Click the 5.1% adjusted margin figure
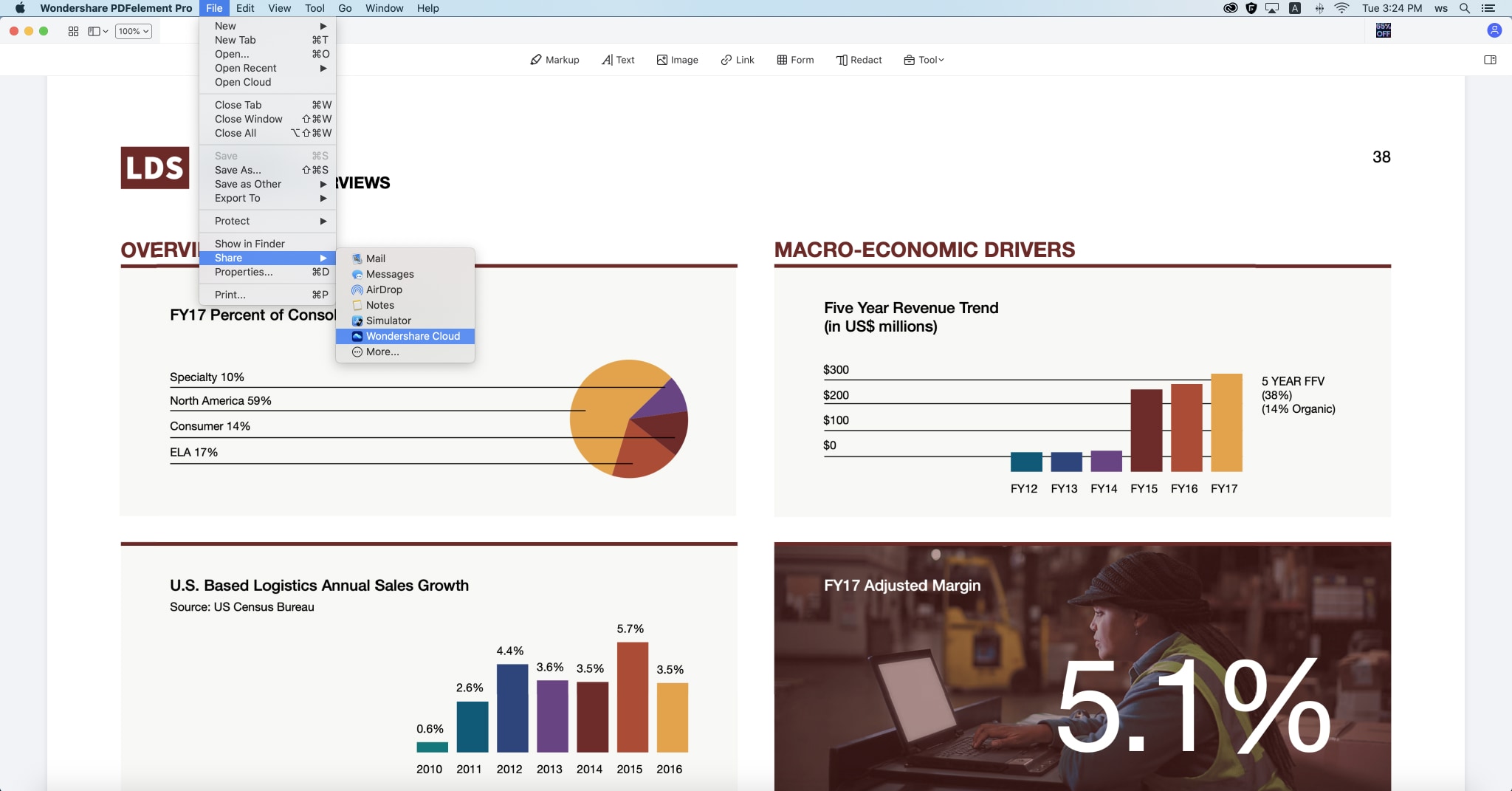This screenshot has width=1512, height=791. (x=1194, y=706)
